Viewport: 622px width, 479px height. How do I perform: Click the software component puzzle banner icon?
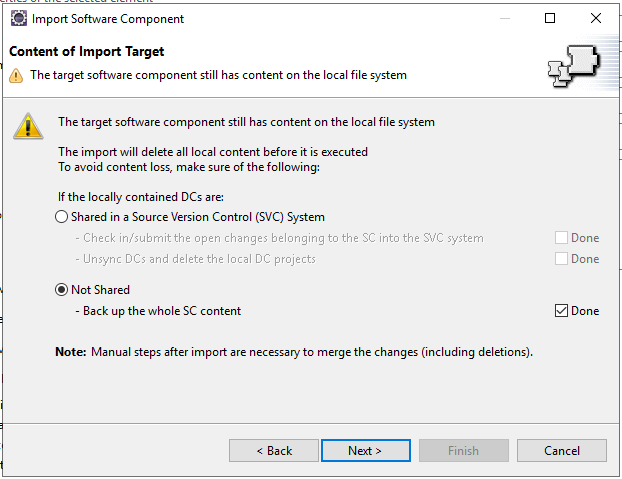coord(574,66)
